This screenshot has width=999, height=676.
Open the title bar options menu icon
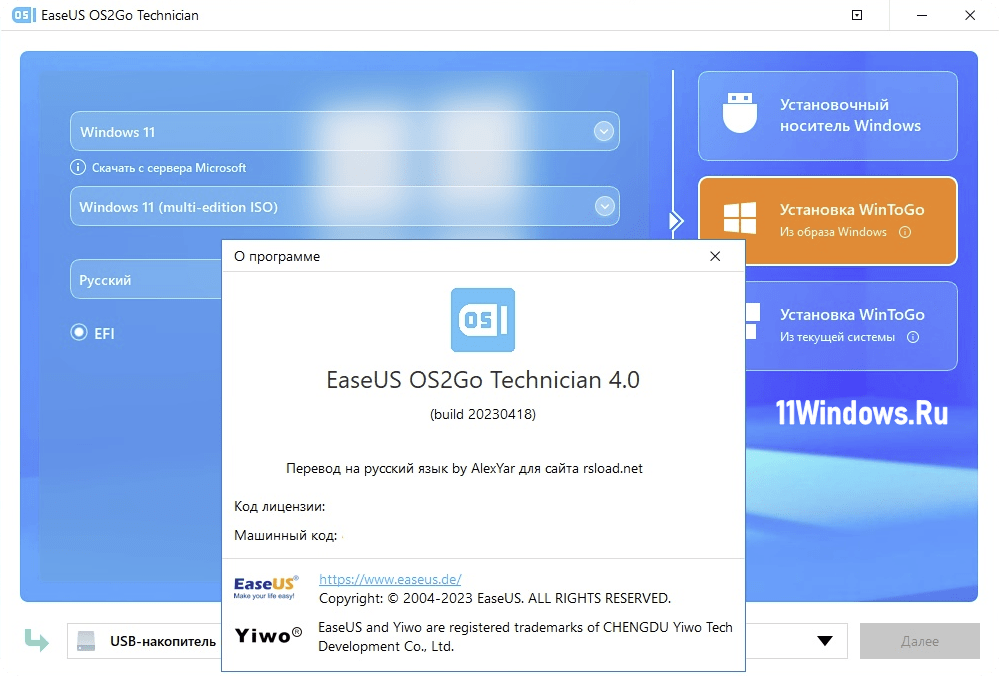(857, 15)
